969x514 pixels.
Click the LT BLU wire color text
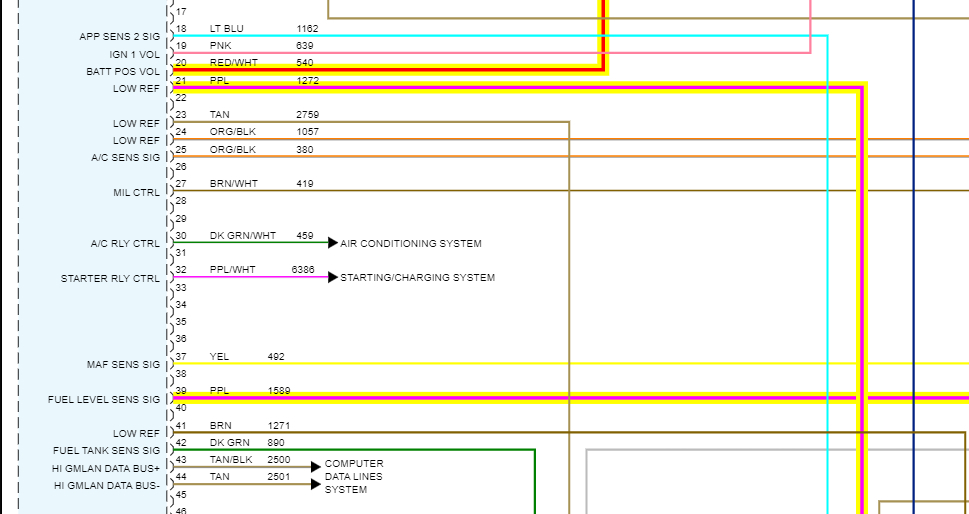click(x=227, y=28)
